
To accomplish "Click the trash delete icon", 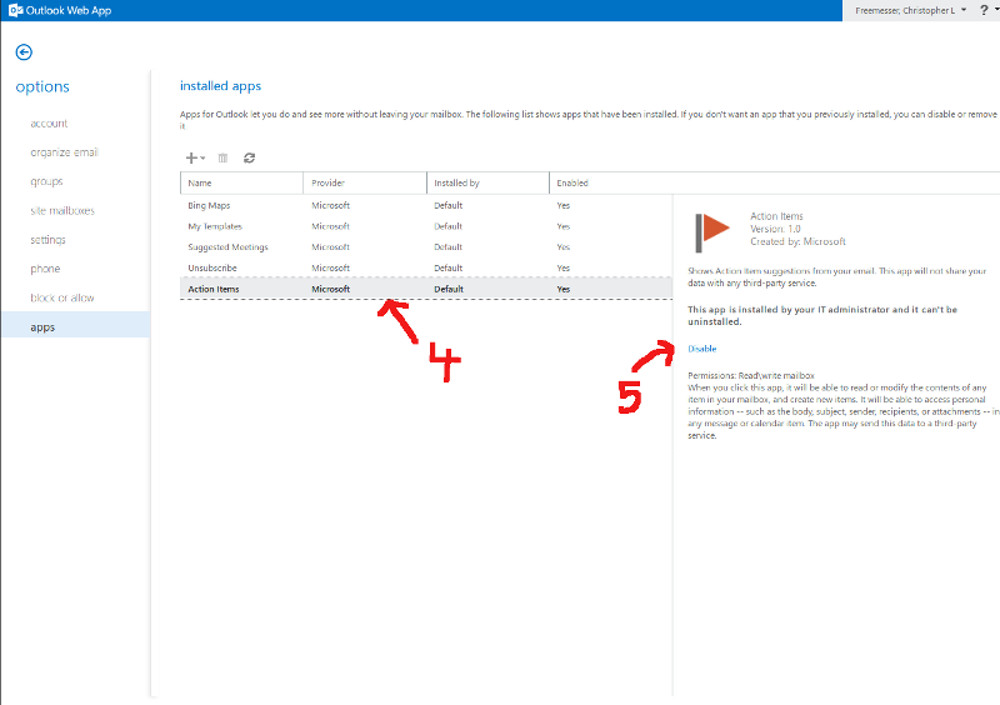I will point(223,158).
